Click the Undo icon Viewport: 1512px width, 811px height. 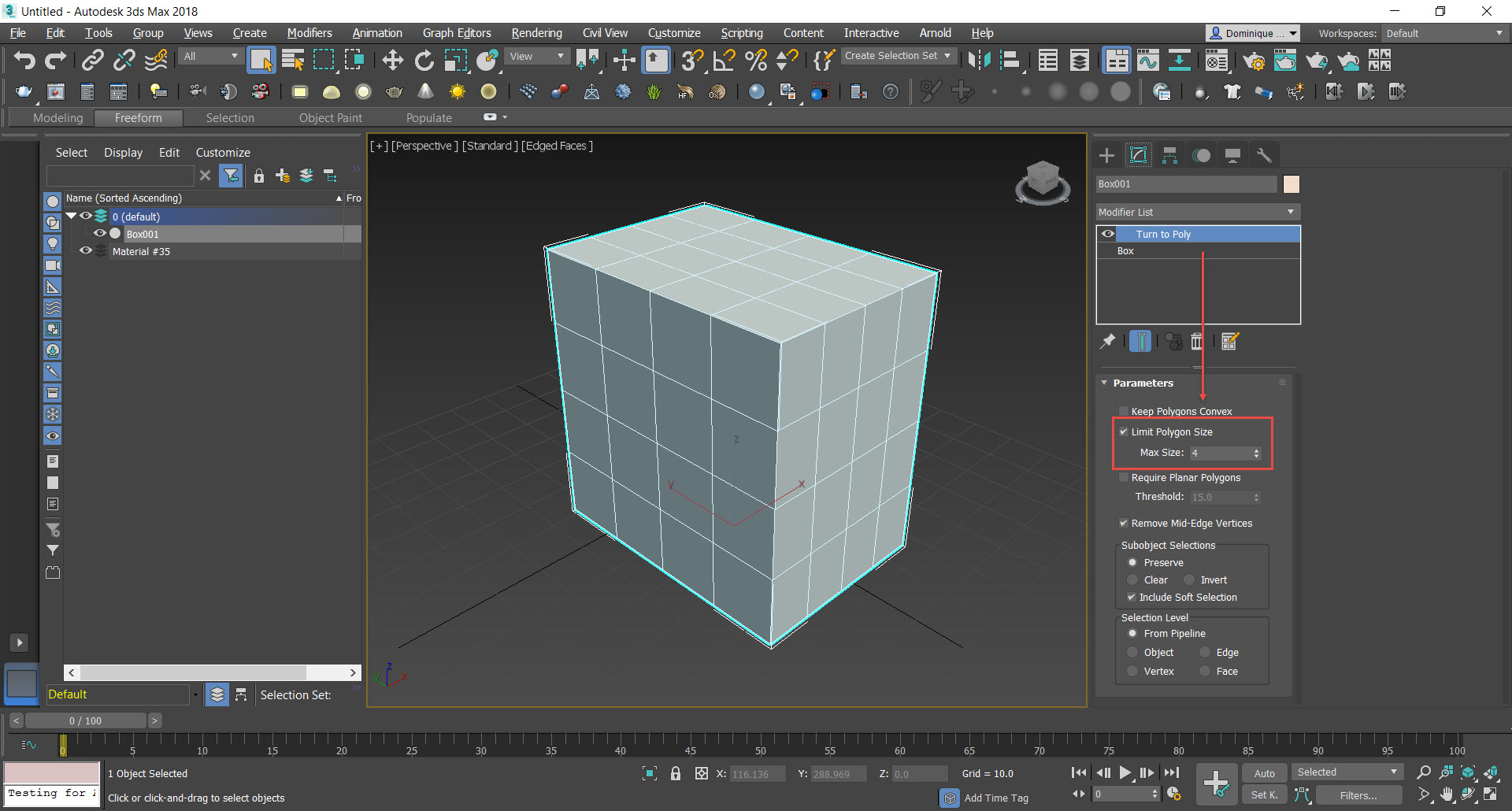[23, 60]
